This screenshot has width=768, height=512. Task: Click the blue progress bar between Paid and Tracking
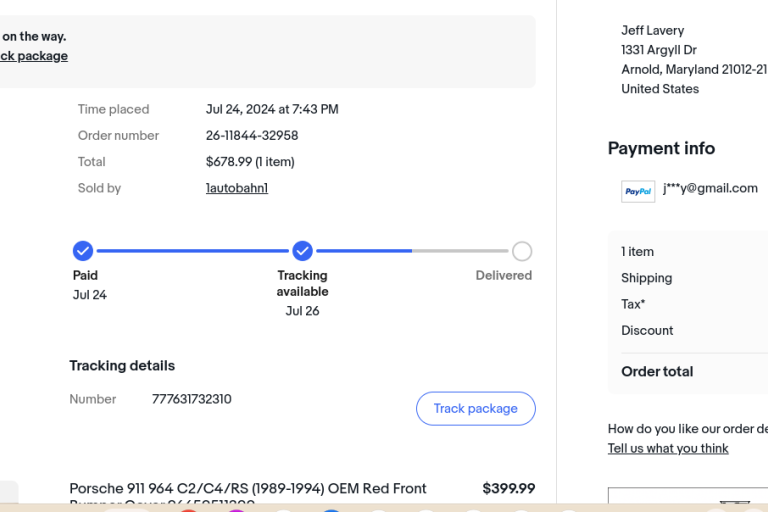tap(192, 251)
